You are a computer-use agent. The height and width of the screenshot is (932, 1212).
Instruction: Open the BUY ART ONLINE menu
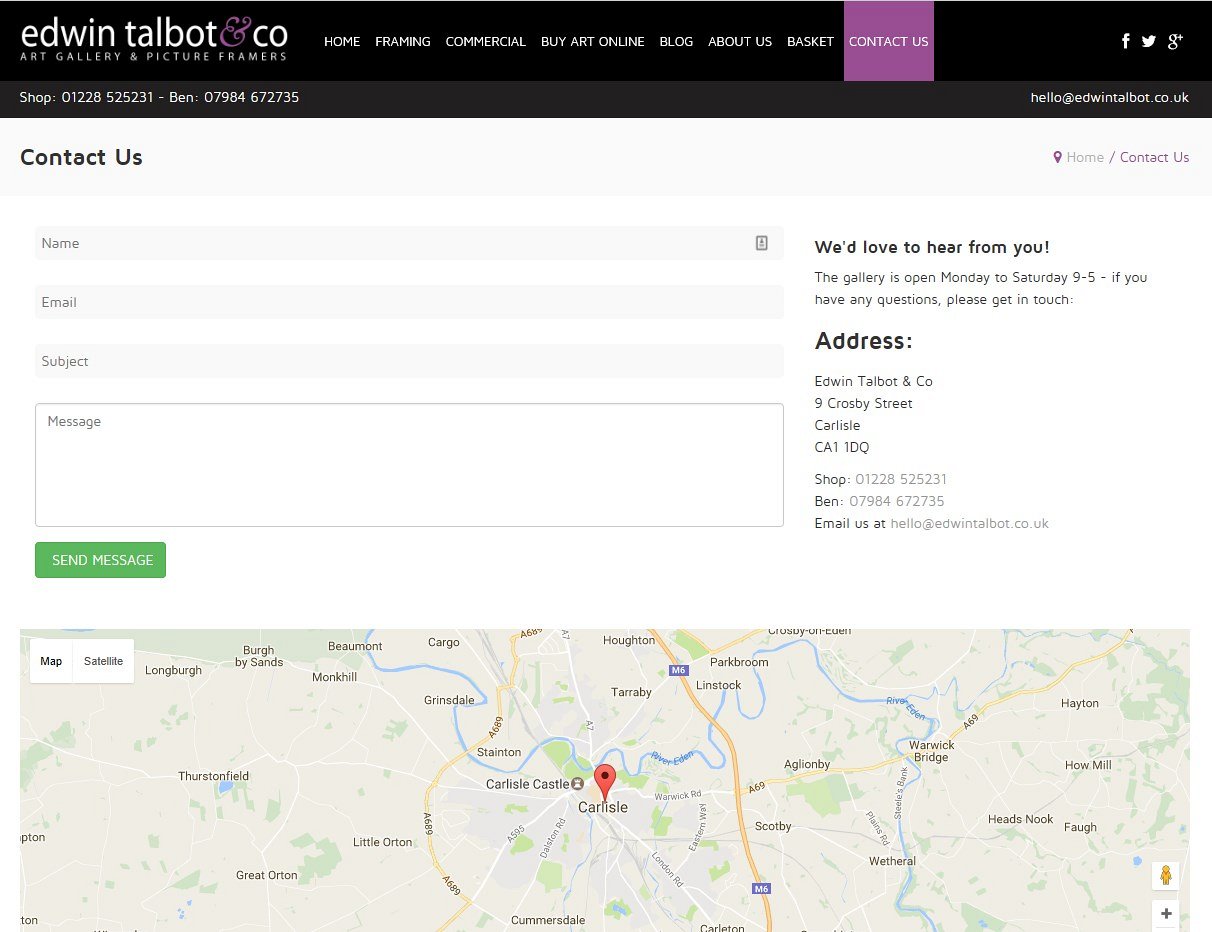593,41
